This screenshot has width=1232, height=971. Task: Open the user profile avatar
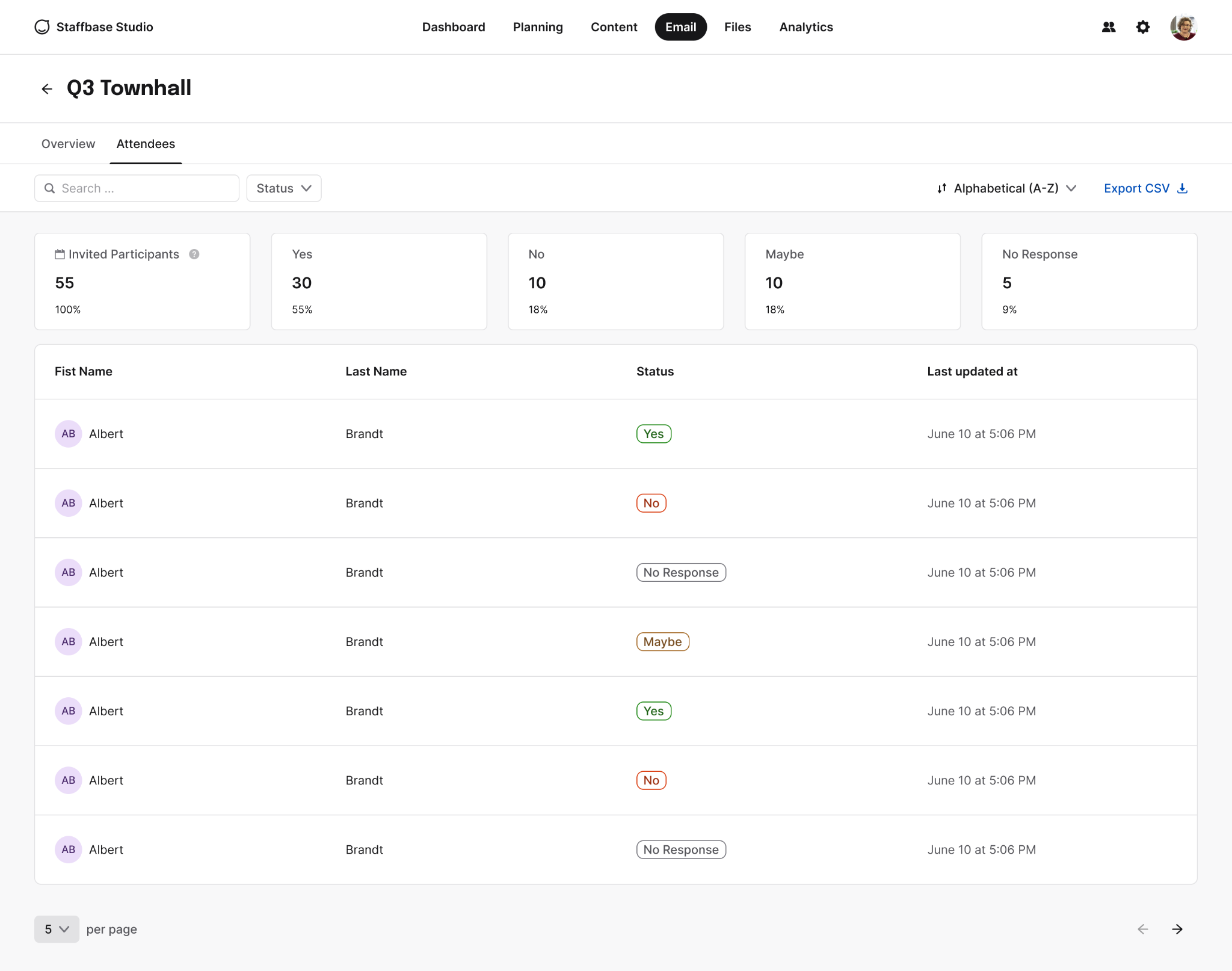pos(1183,27)
